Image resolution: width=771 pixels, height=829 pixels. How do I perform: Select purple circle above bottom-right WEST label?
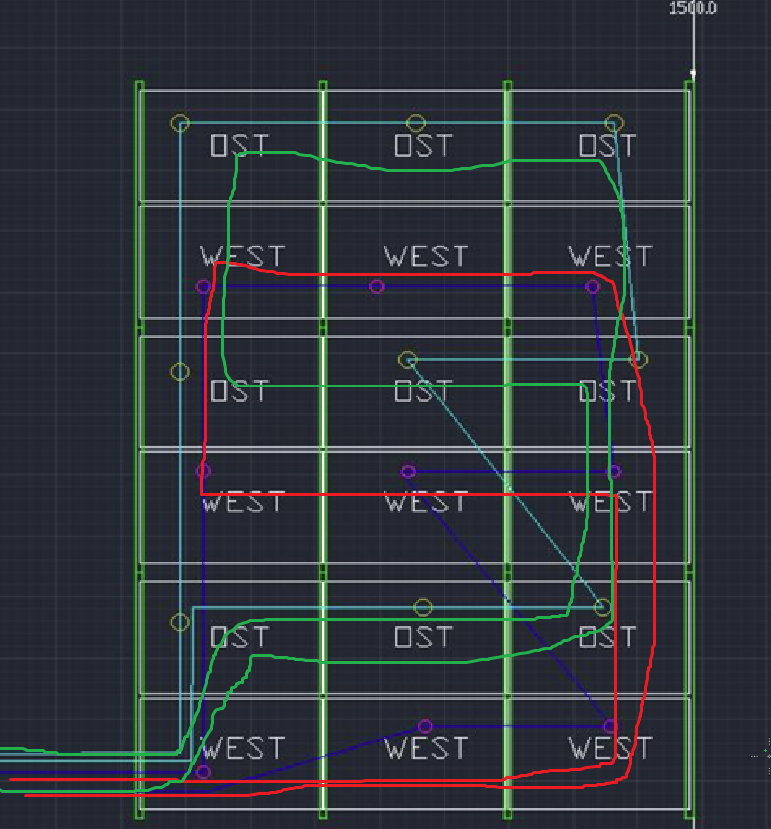click(x=609, y=726)
